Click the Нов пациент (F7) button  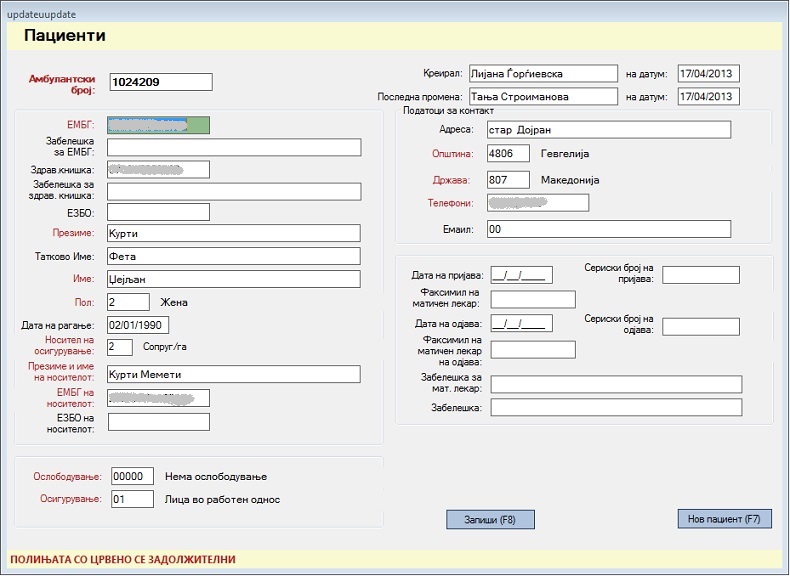[x=725, y=519]
